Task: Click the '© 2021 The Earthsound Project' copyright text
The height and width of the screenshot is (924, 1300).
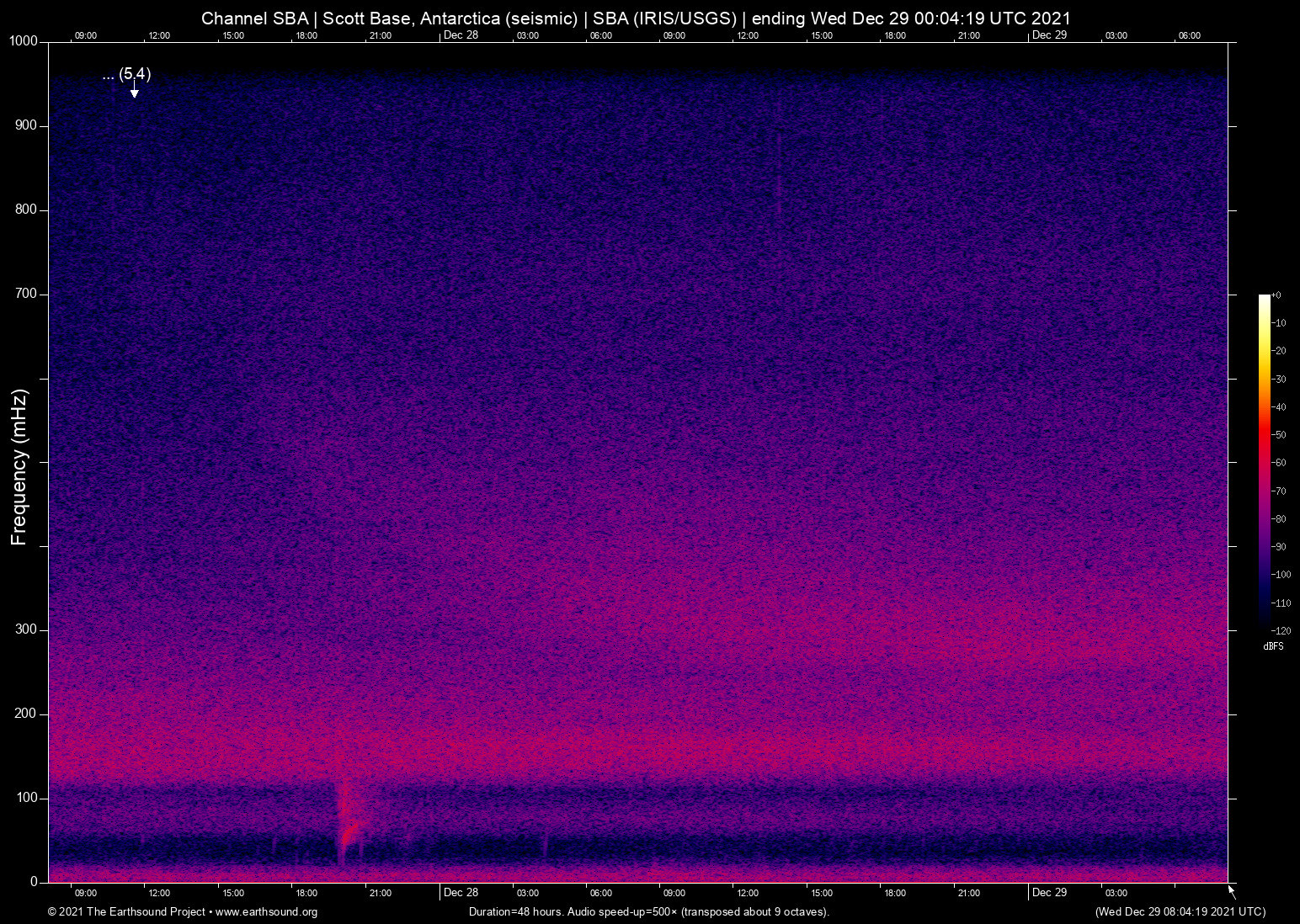Action: click(127, 912)
